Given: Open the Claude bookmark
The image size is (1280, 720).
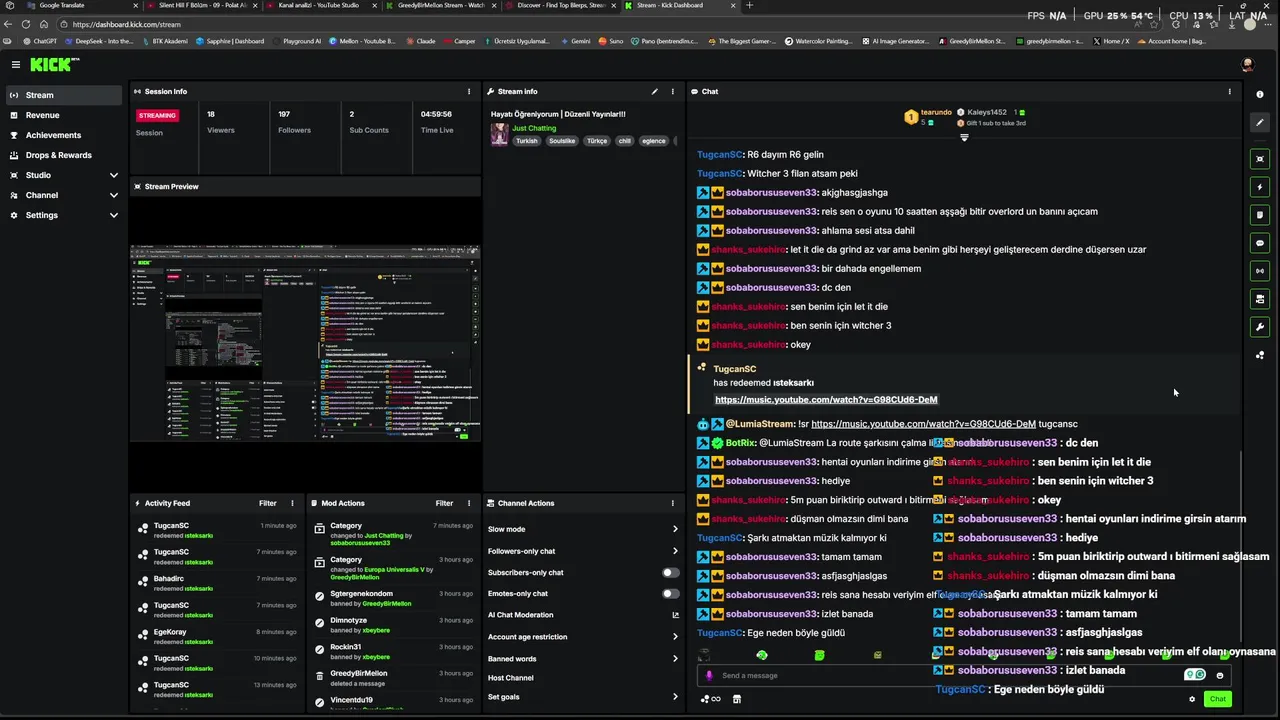Looking at the screenshot, I should (420, 41).
